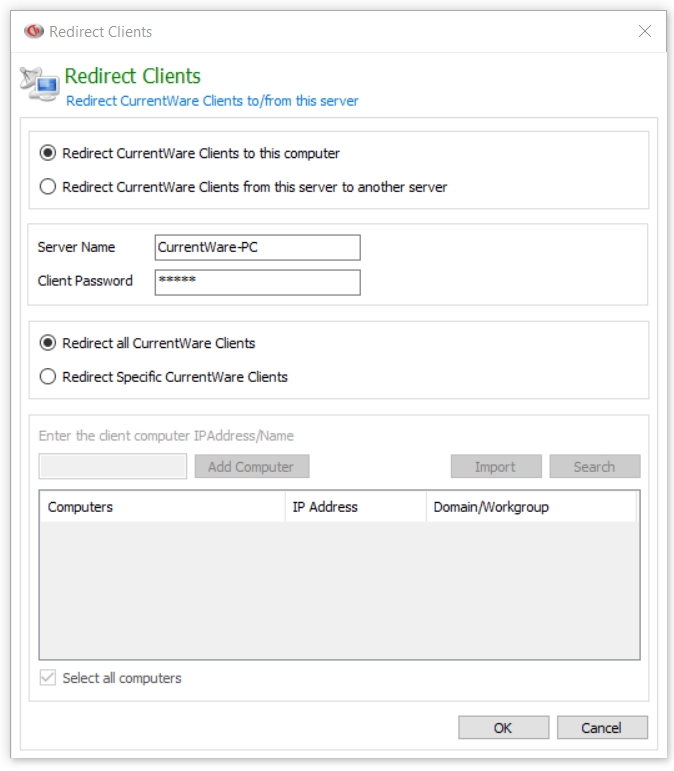Screen dimensions: 674x771
Task: Choose 'Redirect Specific CurrentWare Clients' option
Action: coord(47,377)
